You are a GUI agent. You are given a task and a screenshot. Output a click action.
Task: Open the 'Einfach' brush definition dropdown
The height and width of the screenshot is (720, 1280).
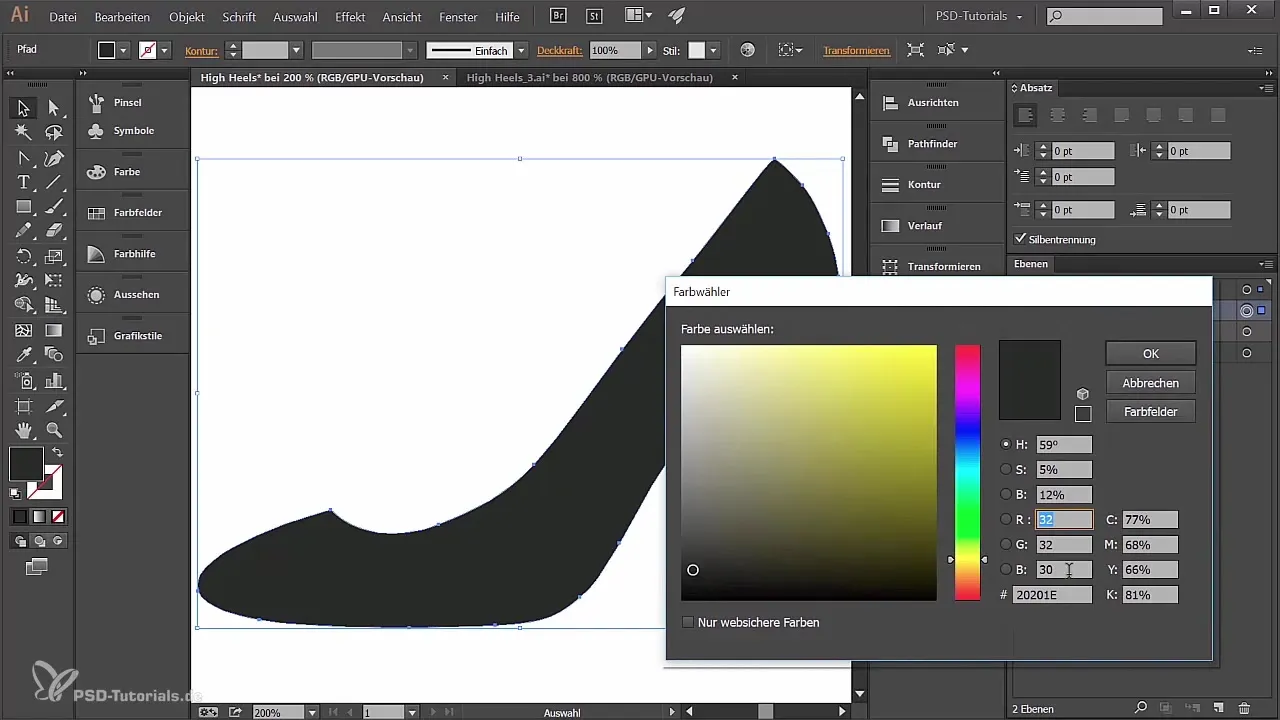pos(521,50)
